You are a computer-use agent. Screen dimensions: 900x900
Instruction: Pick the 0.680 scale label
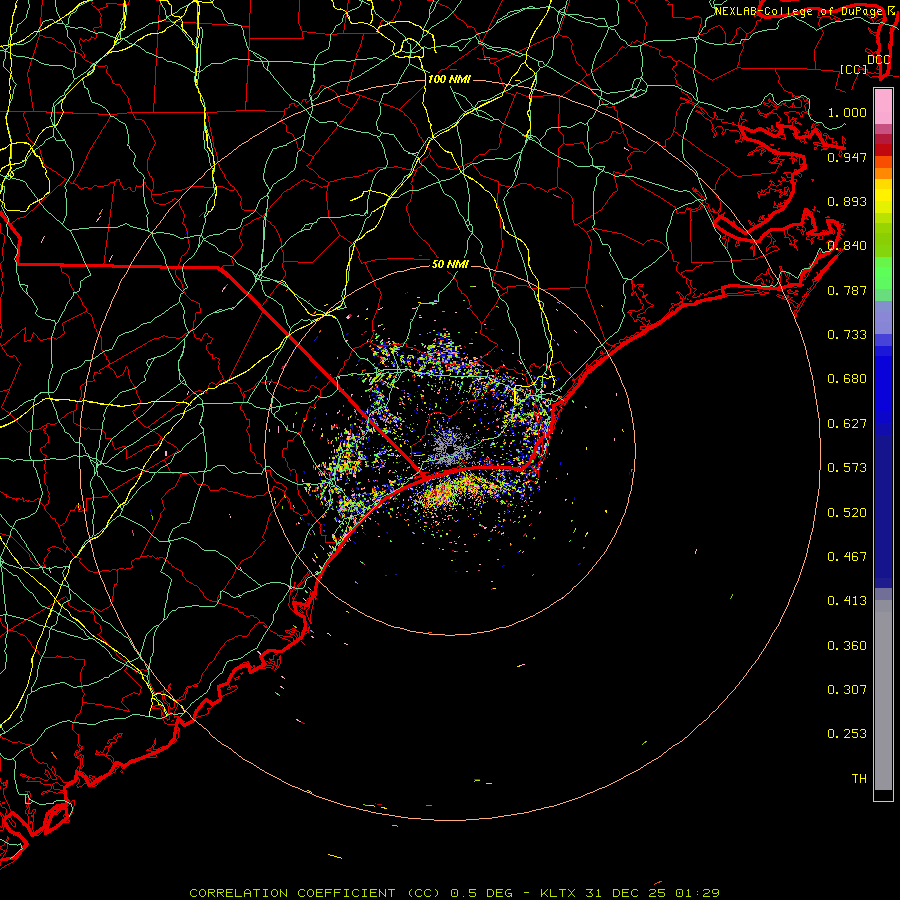pos(847,379)
